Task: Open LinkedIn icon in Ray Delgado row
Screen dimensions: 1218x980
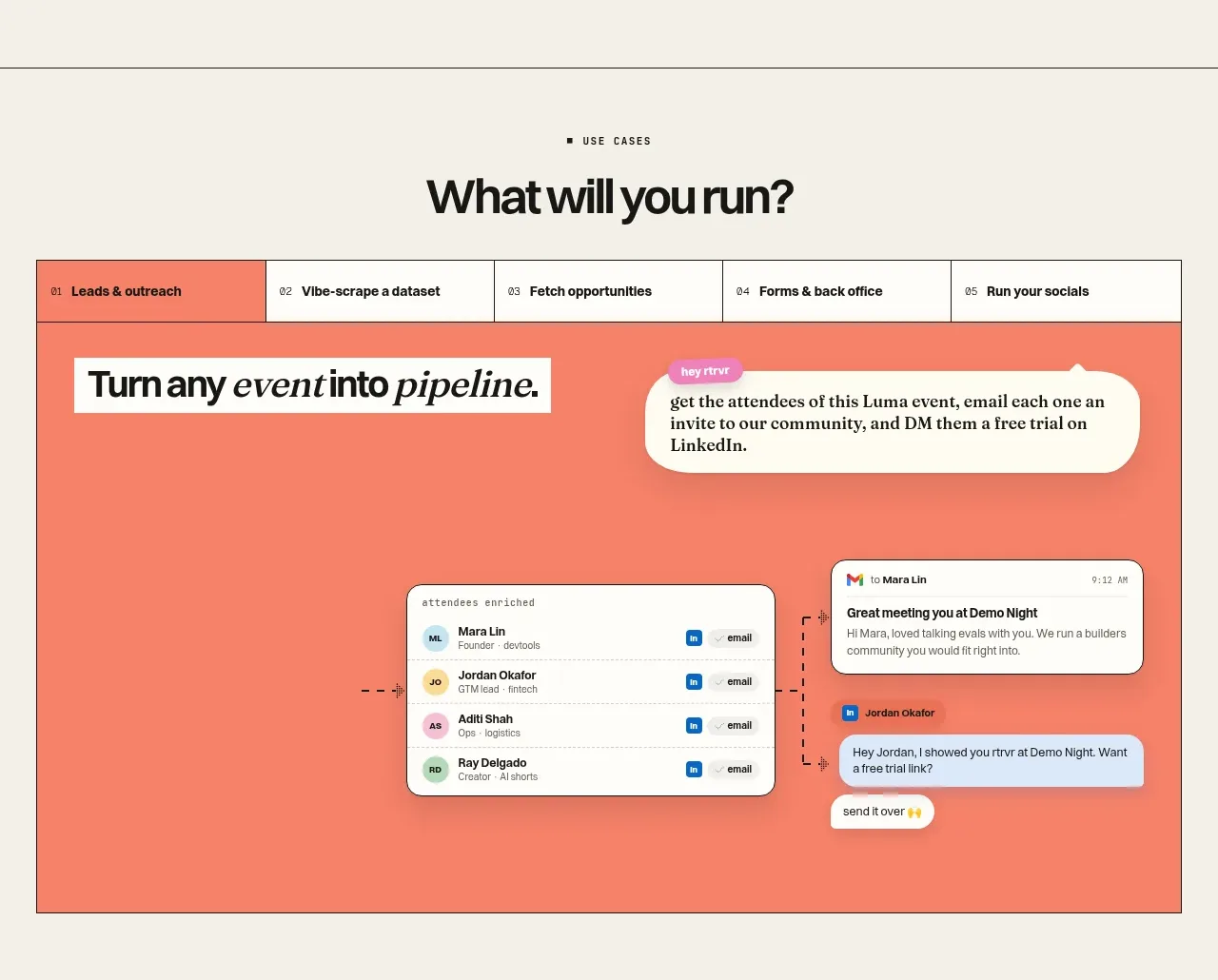Action: pyautogui.click(x=694, y=770)
